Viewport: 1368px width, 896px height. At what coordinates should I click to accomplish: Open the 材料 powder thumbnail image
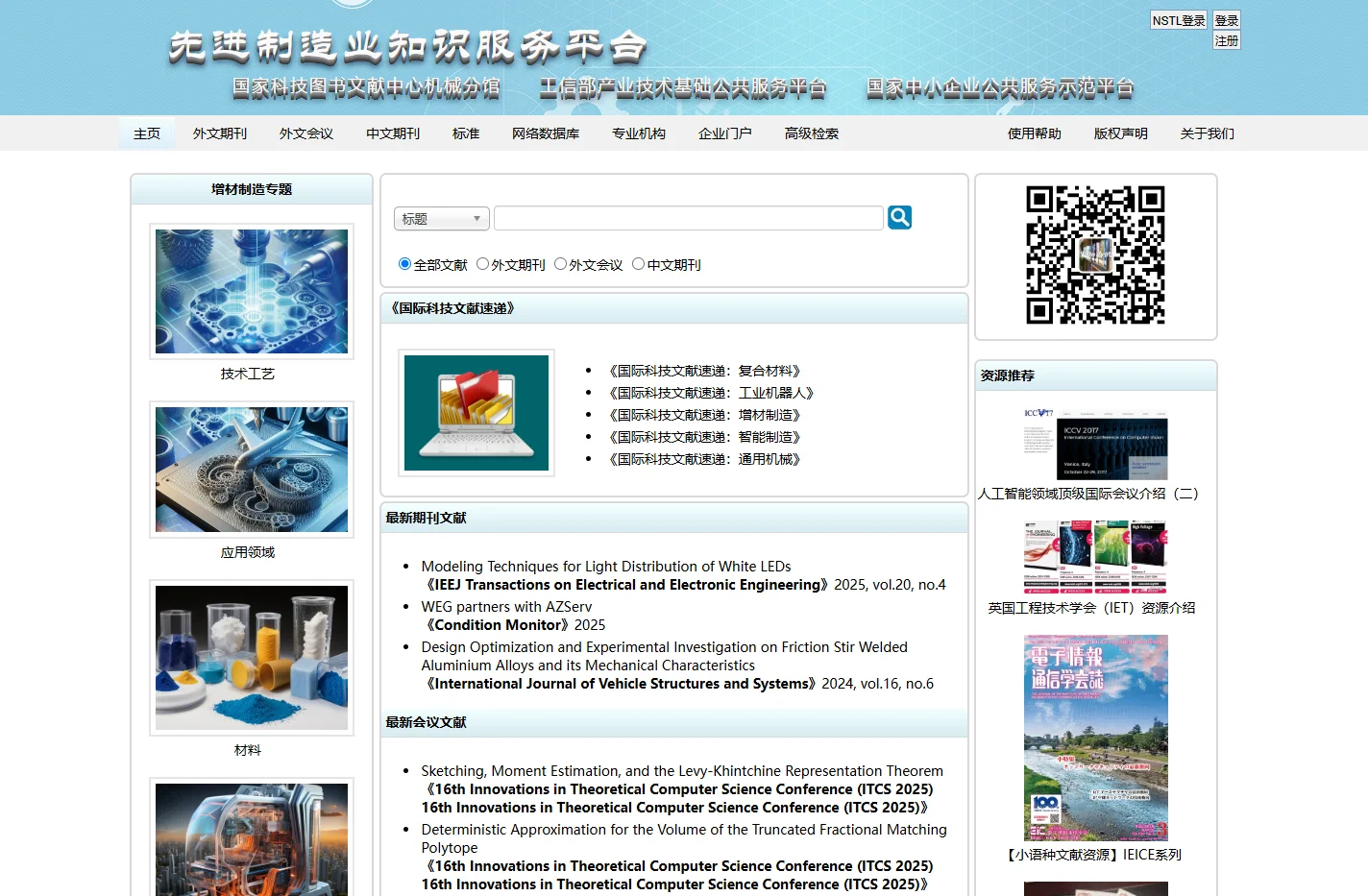252,658
